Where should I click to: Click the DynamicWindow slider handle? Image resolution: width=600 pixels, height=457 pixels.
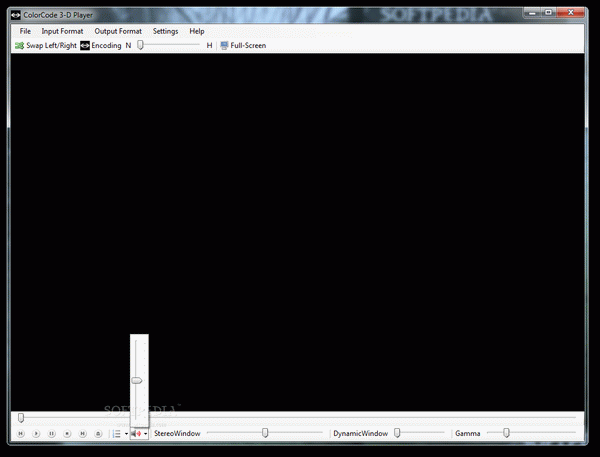pyautogui.click(x=397, y=433)
